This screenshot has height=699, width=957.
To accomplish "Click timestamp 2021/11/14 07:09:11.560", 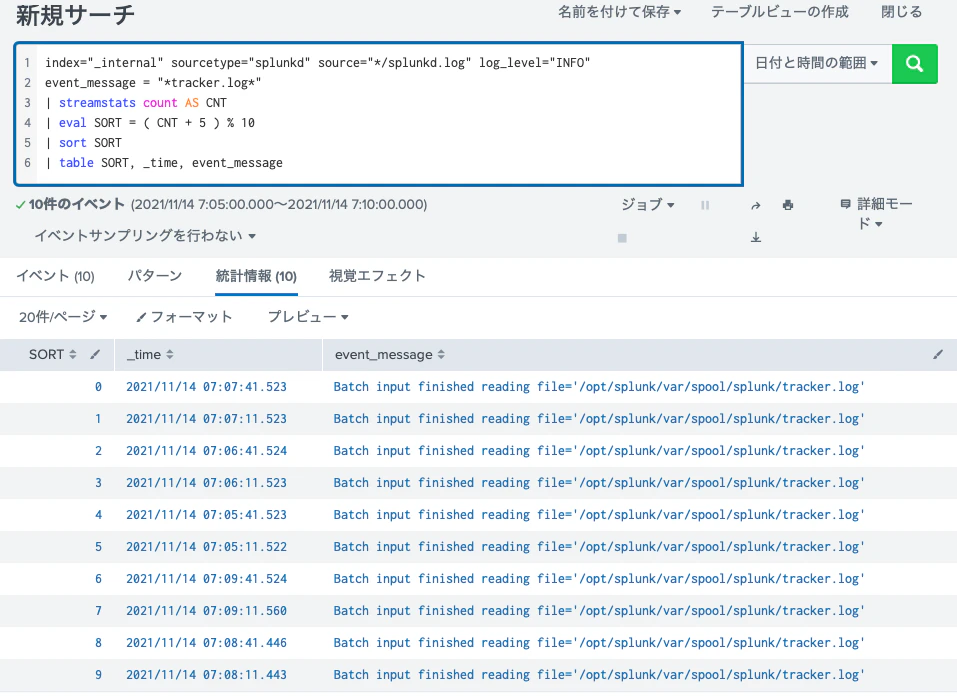I will pos(206,611).
